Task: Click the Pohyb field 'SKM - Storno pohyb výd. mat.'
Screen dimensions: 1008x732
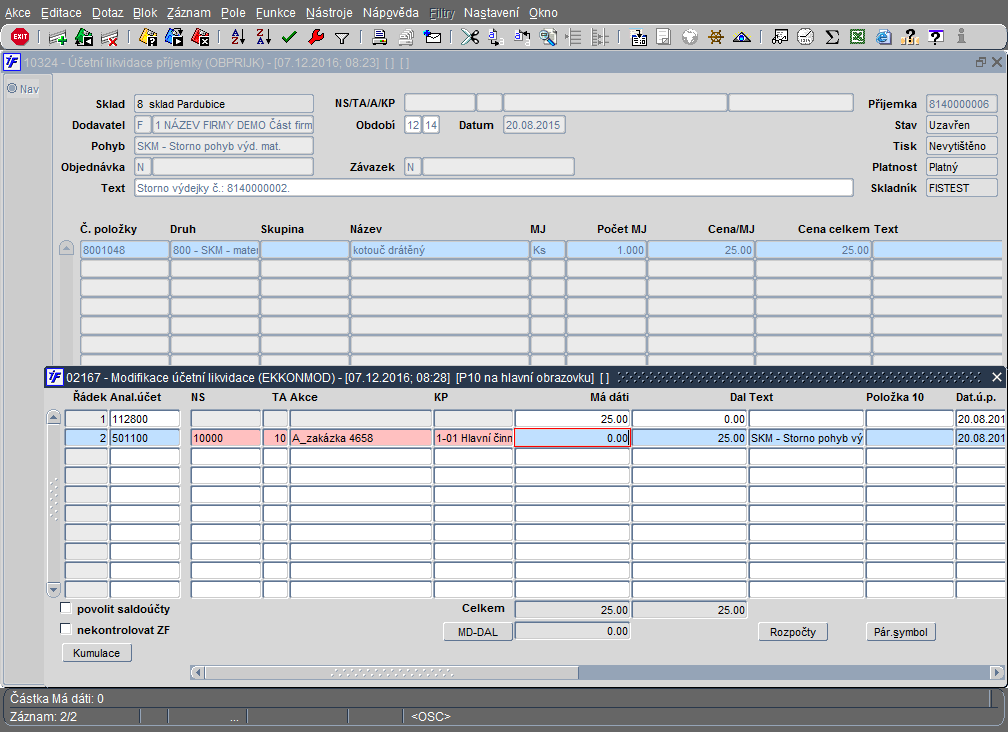Action: click(x=224, y=147)
